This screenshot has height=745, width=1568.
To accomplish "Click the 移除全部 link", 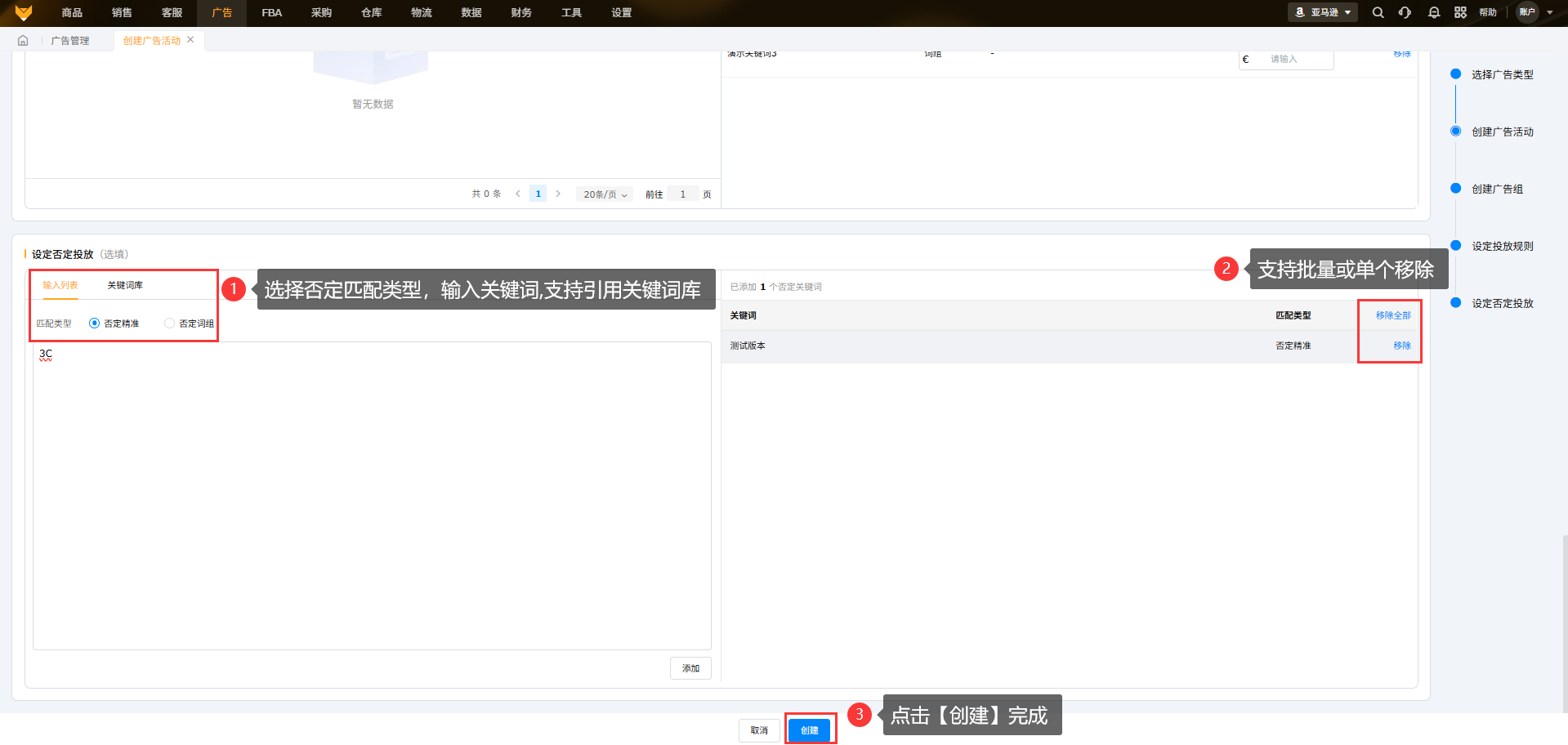I will (x=1393, y=315).
